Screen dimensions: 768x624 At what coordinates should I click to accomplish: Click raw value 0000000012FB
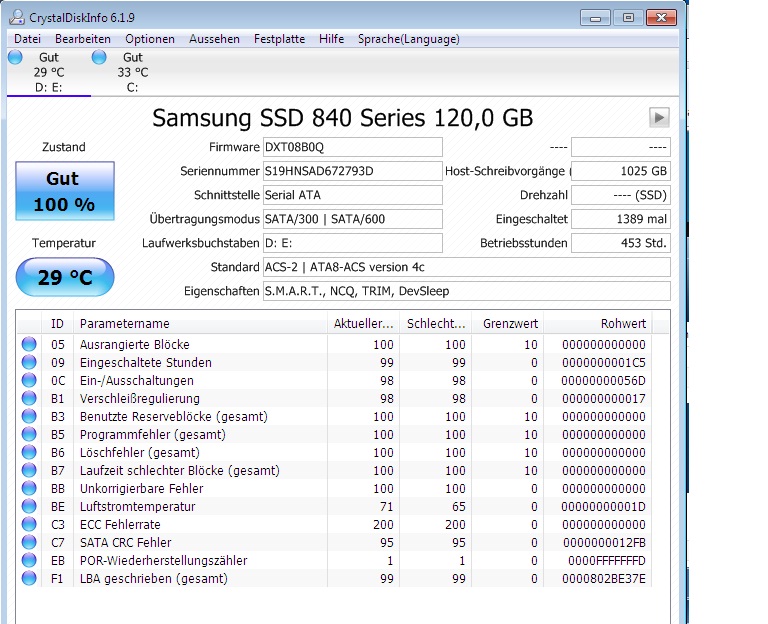click(604, 543)
